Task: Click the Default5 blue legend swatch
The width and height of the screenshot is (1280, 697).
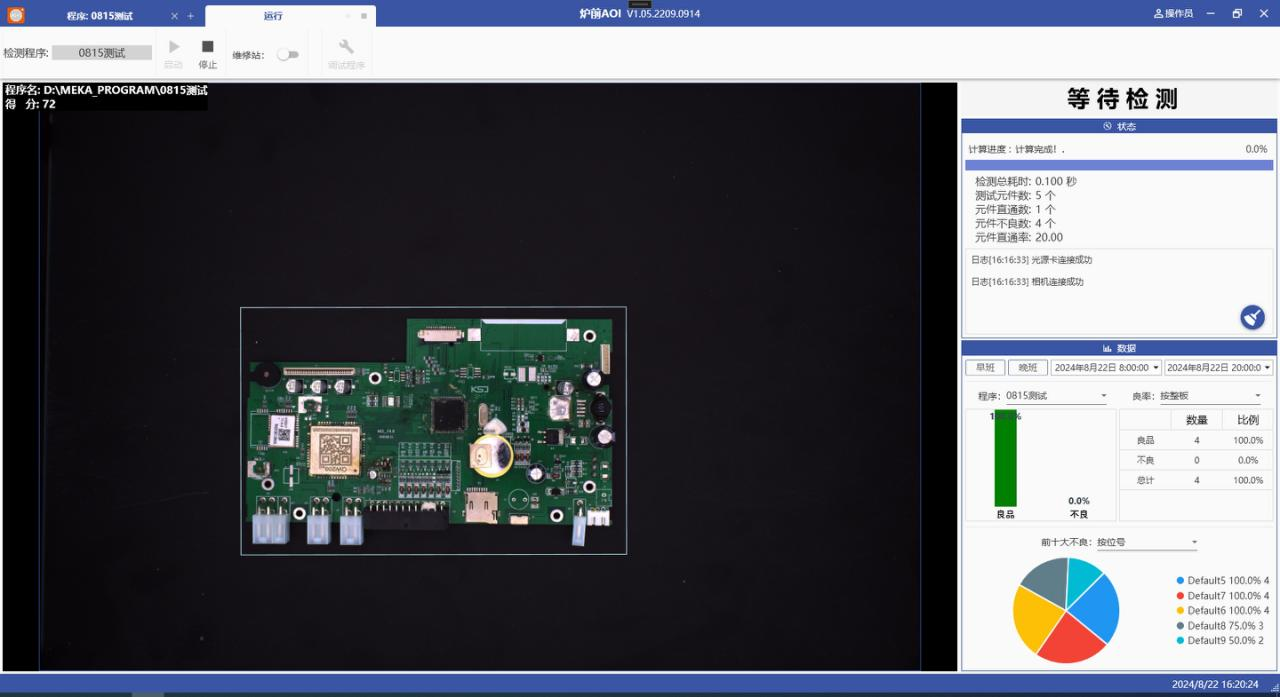Action: pos(1180,581)
